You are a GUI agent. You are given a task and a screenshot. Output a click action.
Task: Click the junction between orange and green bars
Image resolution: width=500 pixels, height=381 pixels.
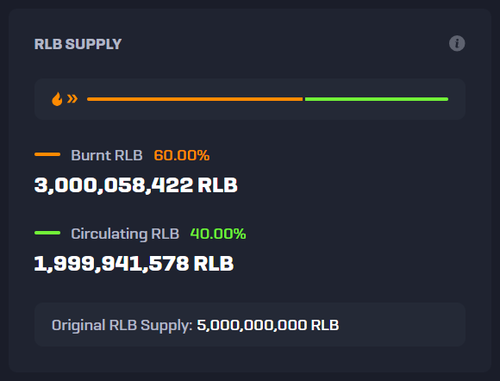click(x=304, y=99)
